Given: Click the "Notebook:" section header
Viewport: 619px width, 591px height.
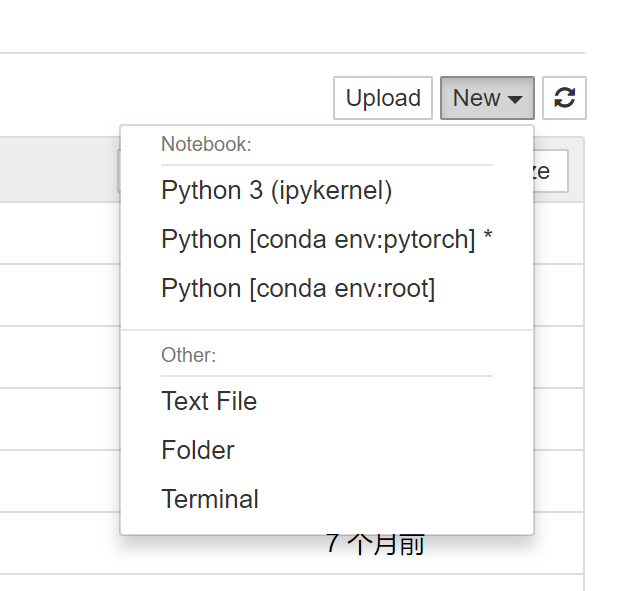Looking at the screenshot, I should pyautogui.click(x=206, y=144).
